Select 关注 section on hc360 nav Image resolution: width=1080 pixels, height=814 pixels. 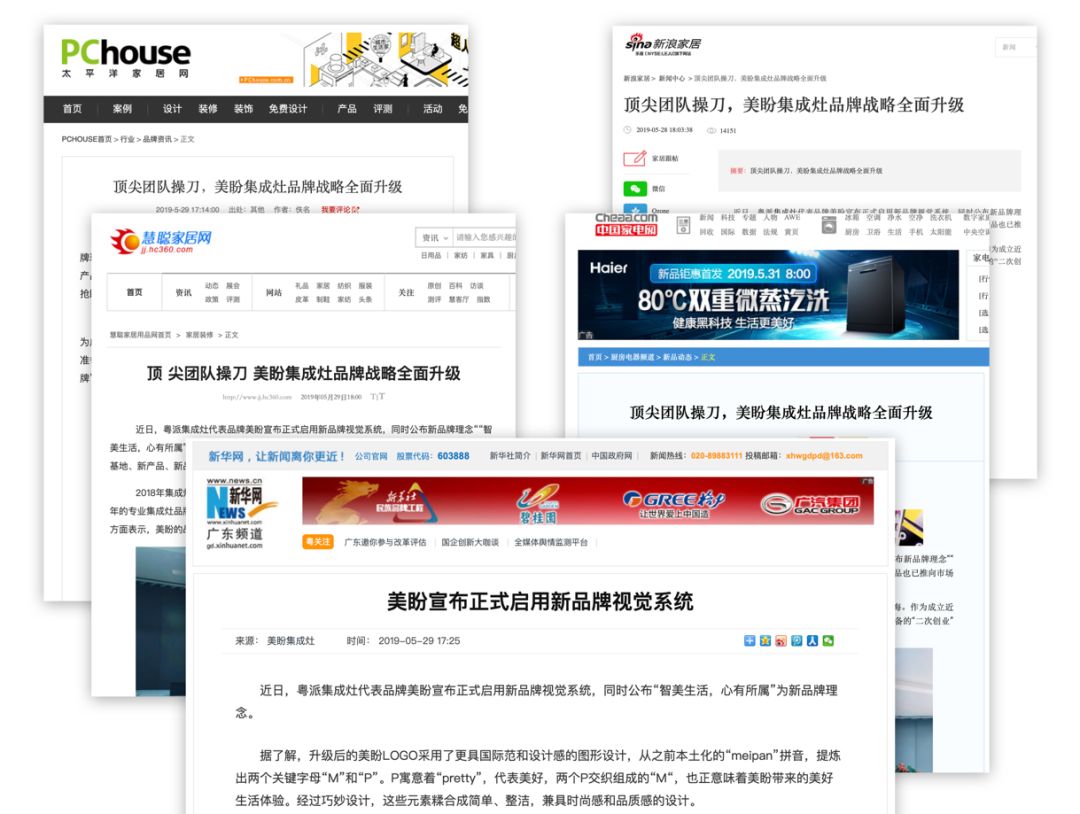[x=406, y=293]
